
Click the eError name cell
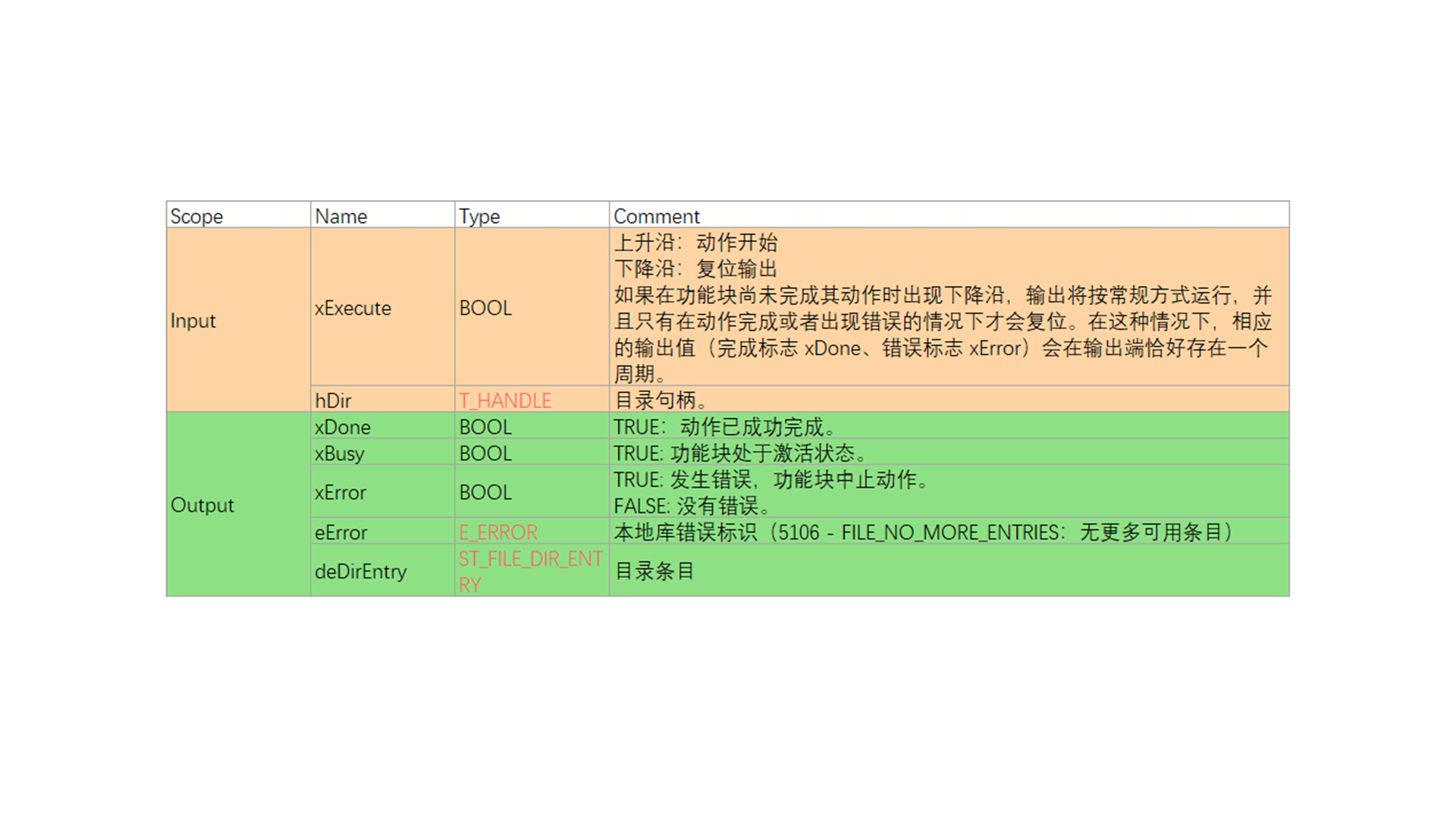pos(341,532)
